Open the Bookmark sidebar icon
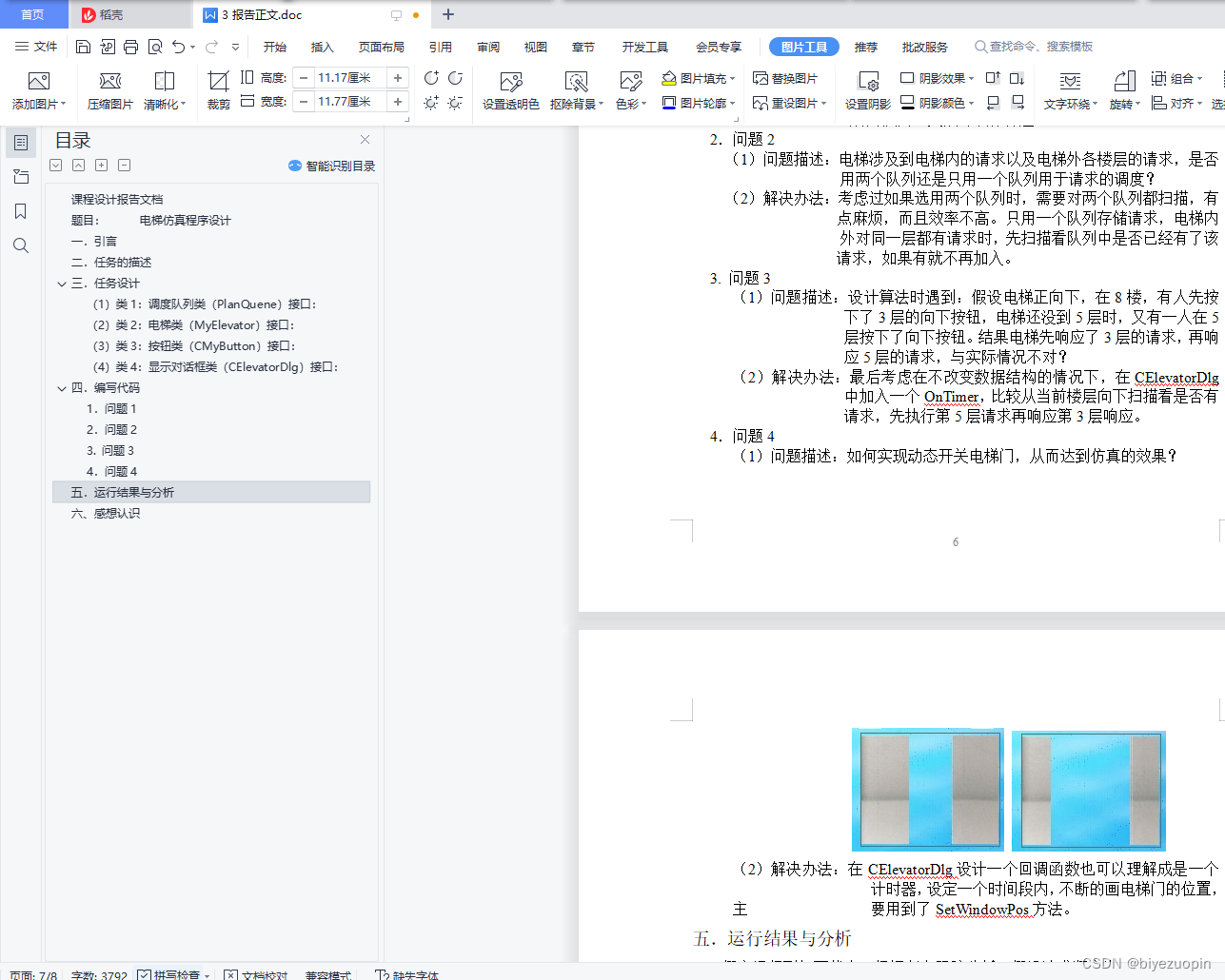This screenshot has height=980, width=1225. click(21, 211)
